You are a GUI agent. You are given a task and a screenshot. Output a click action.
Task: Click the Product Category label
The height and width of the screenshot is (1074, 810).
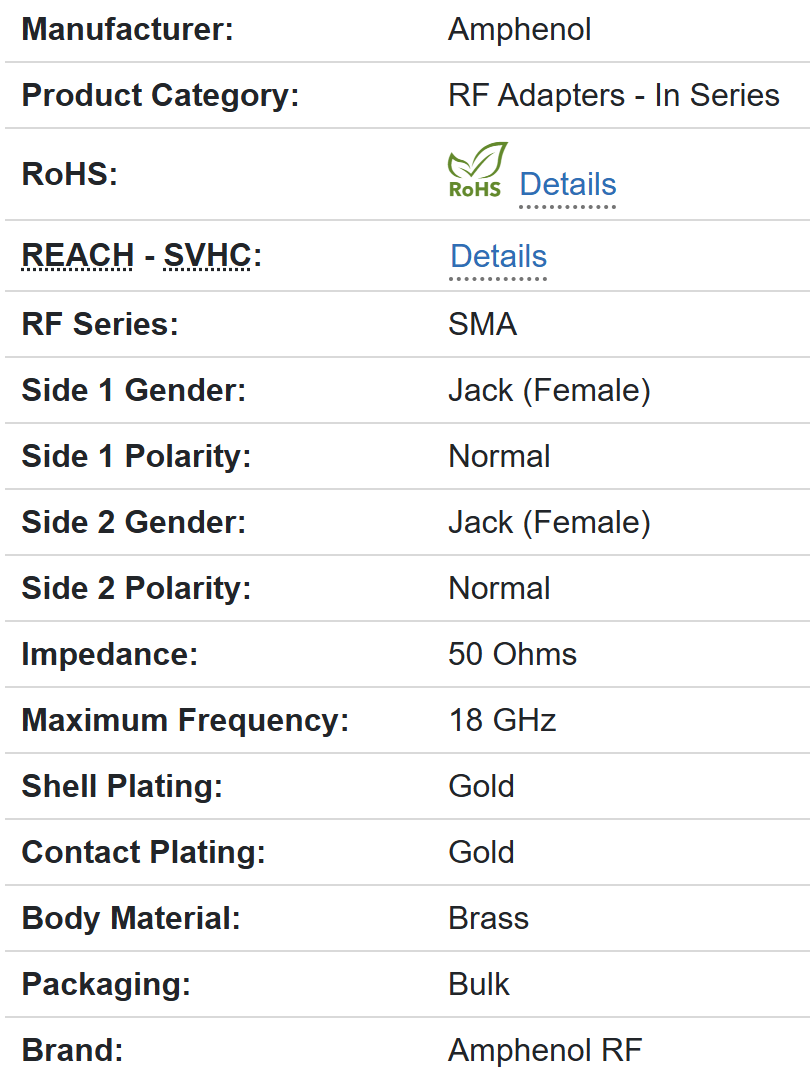(x=160, y=96)
